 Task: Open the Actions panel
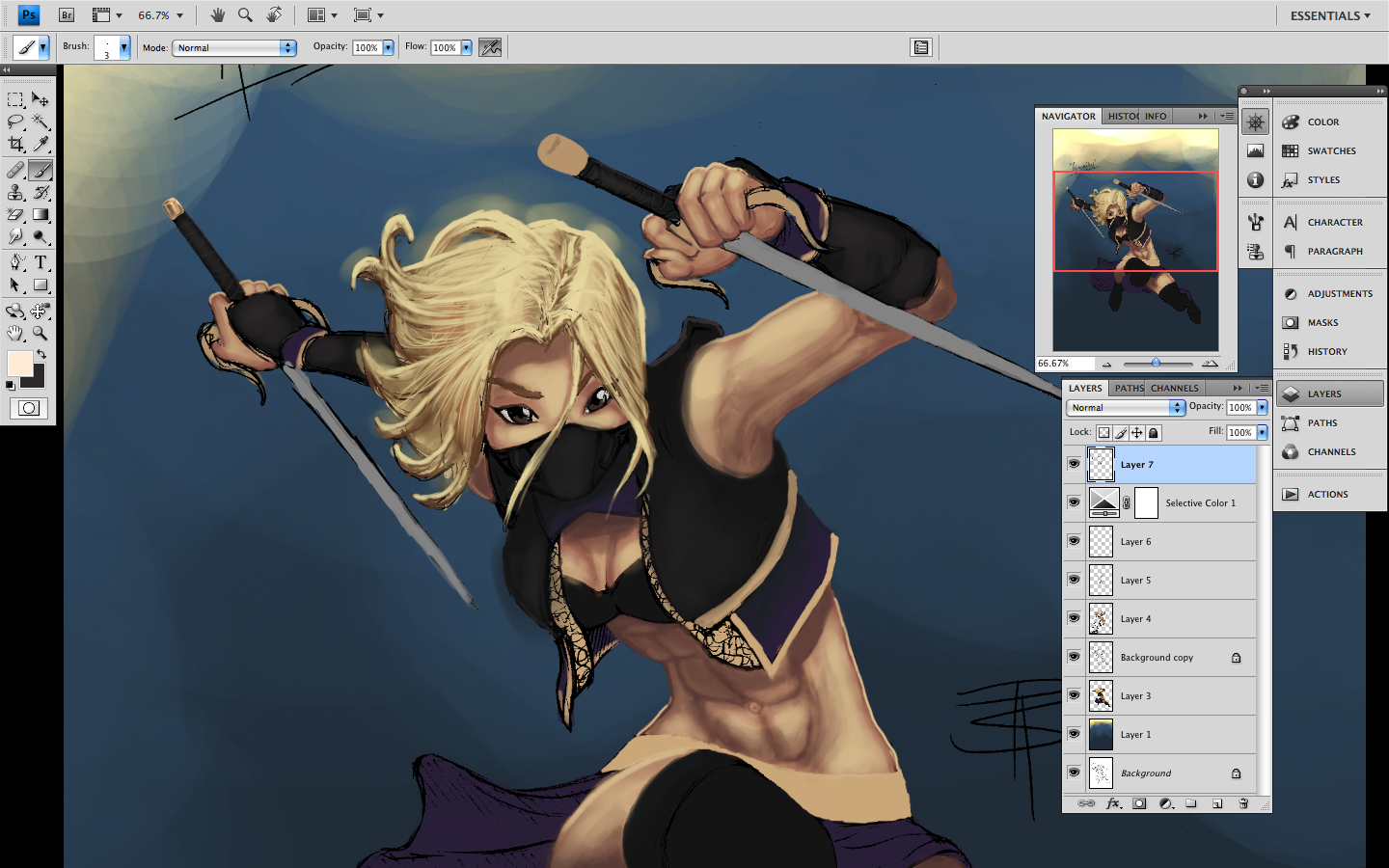pos(1330,494)
